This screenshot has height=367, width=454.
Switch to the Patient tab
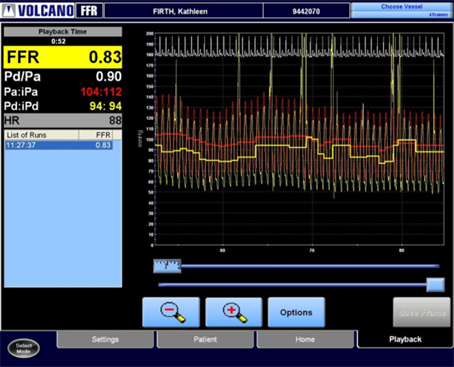pyautogui.click(x=205, y=339)
